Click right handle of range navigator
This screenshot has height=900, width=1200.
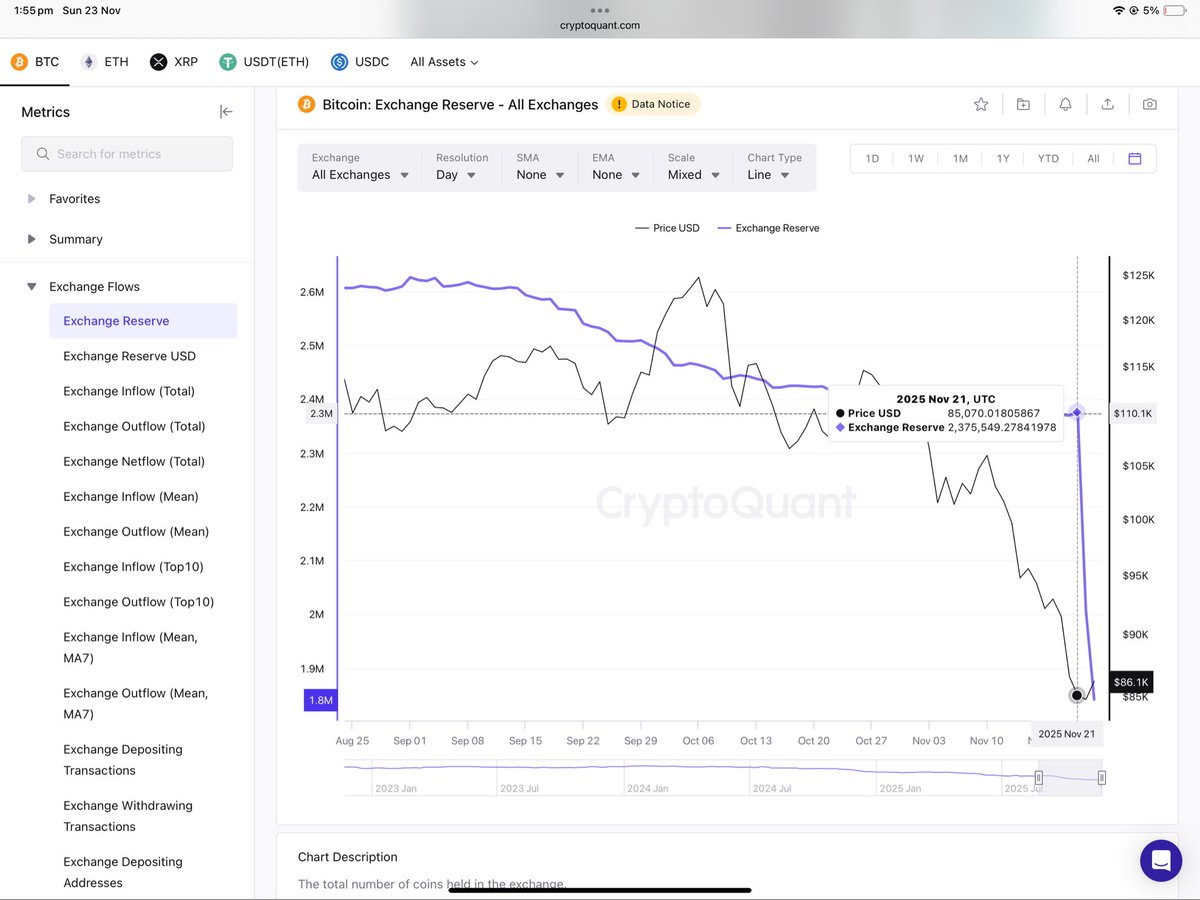tap(1102, 778)
